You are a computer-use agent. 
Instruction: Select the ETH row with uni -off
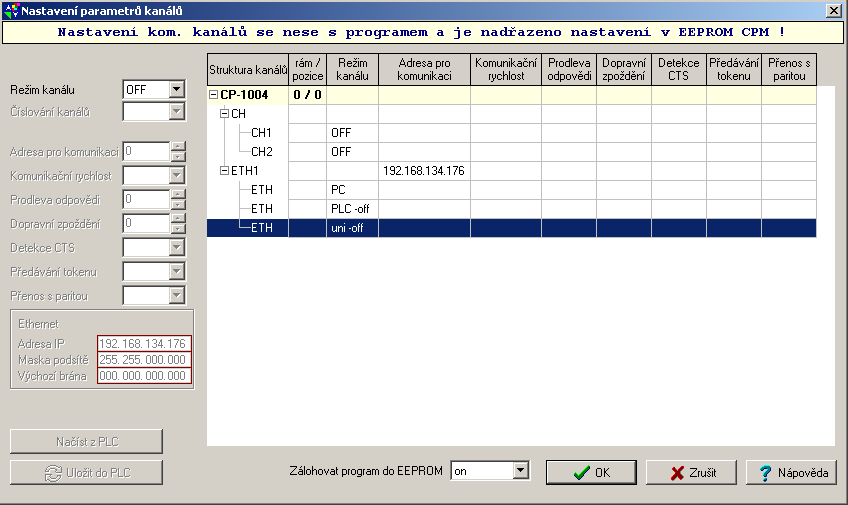pos(511,228)
